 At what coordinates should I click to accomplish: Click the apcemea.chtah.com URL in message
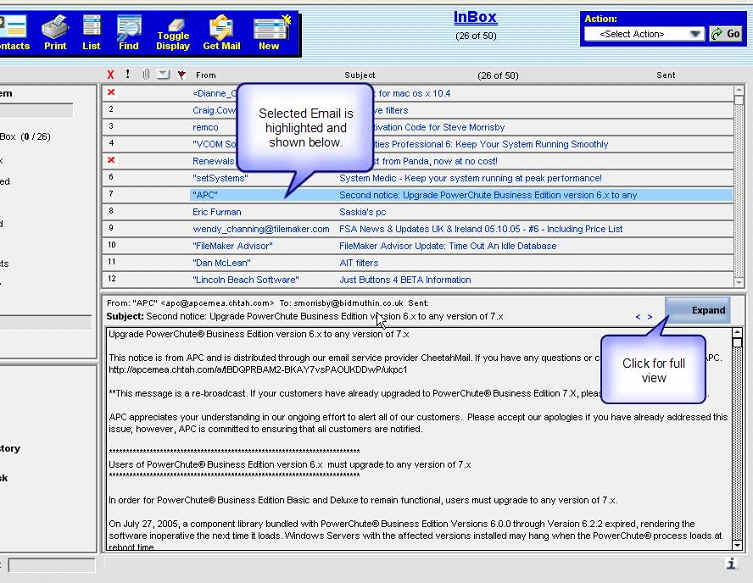257,370
